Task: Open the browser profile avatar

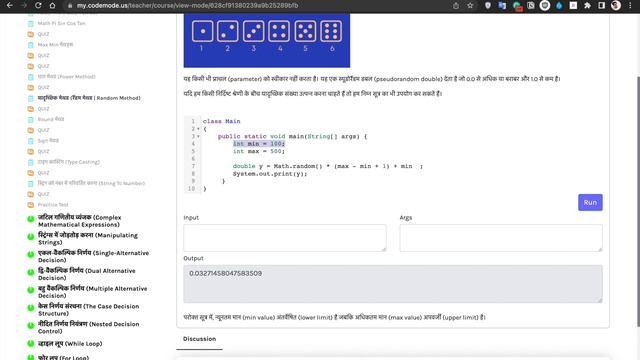Action: point(616,5)
